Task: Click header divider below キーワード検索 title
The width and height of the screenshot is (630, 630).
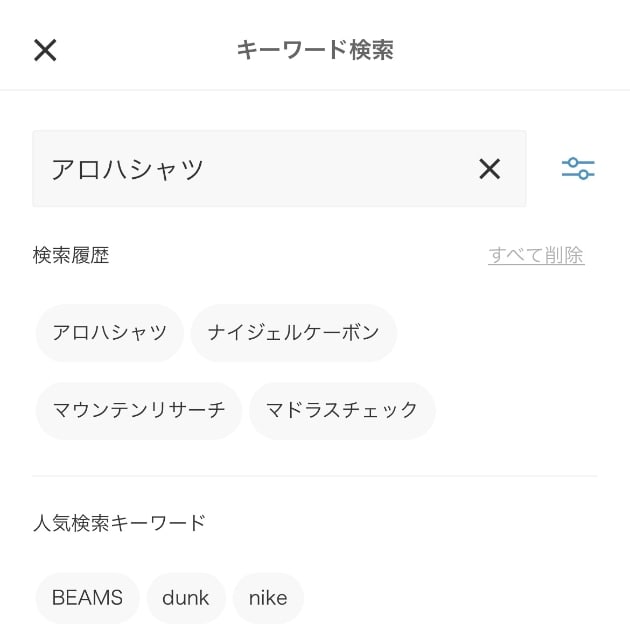Action: click(x=315, y=90)
